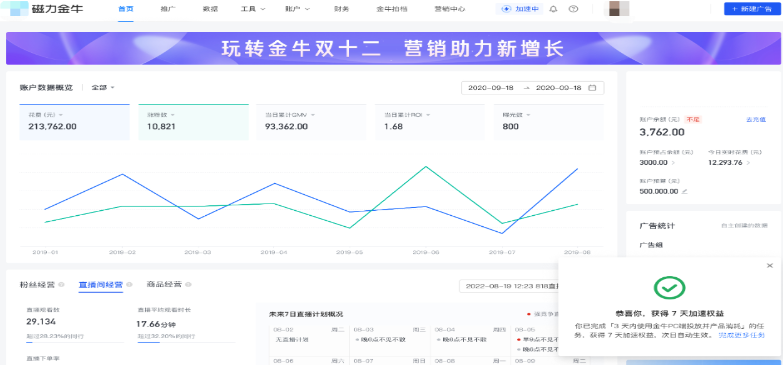Image resolution: width=783 pixels, height=365 pixels.
Task: Open the calendar icon in date range
Action: 592,88
